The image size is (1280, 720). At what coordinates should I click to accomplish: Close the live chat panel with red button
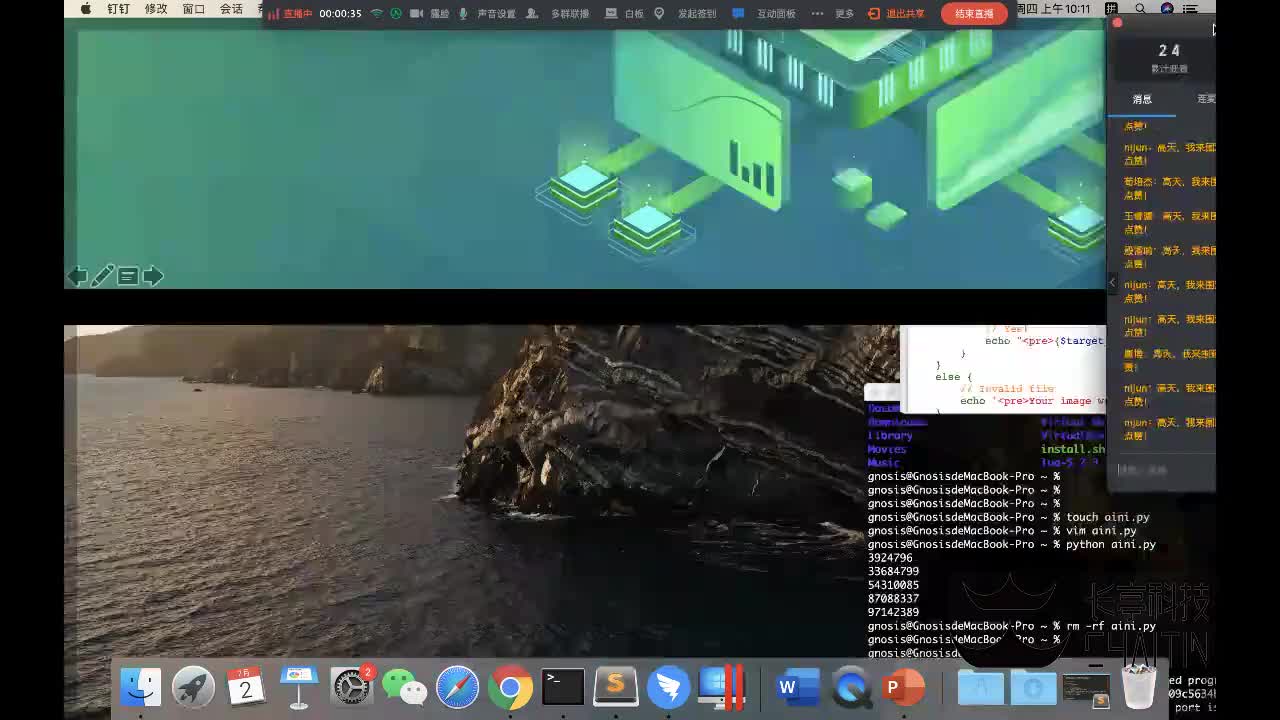tap(1117, 23)
